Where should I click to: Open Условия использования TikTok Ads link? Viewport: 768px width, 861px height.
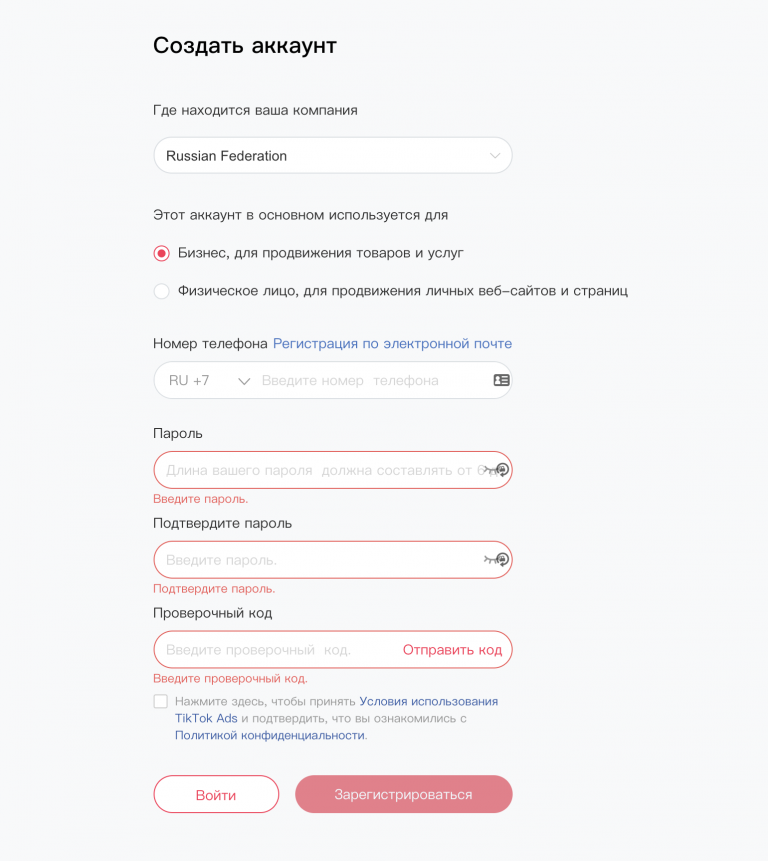428,702
